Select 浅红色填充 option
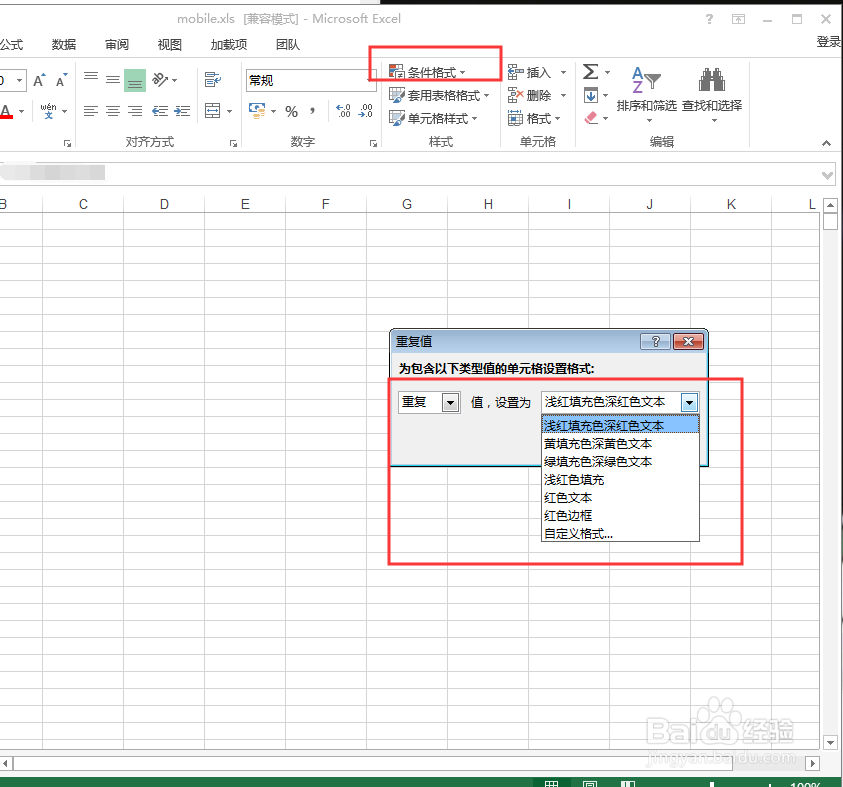Screen dimensions: 843x787 [x=620, y=480]
